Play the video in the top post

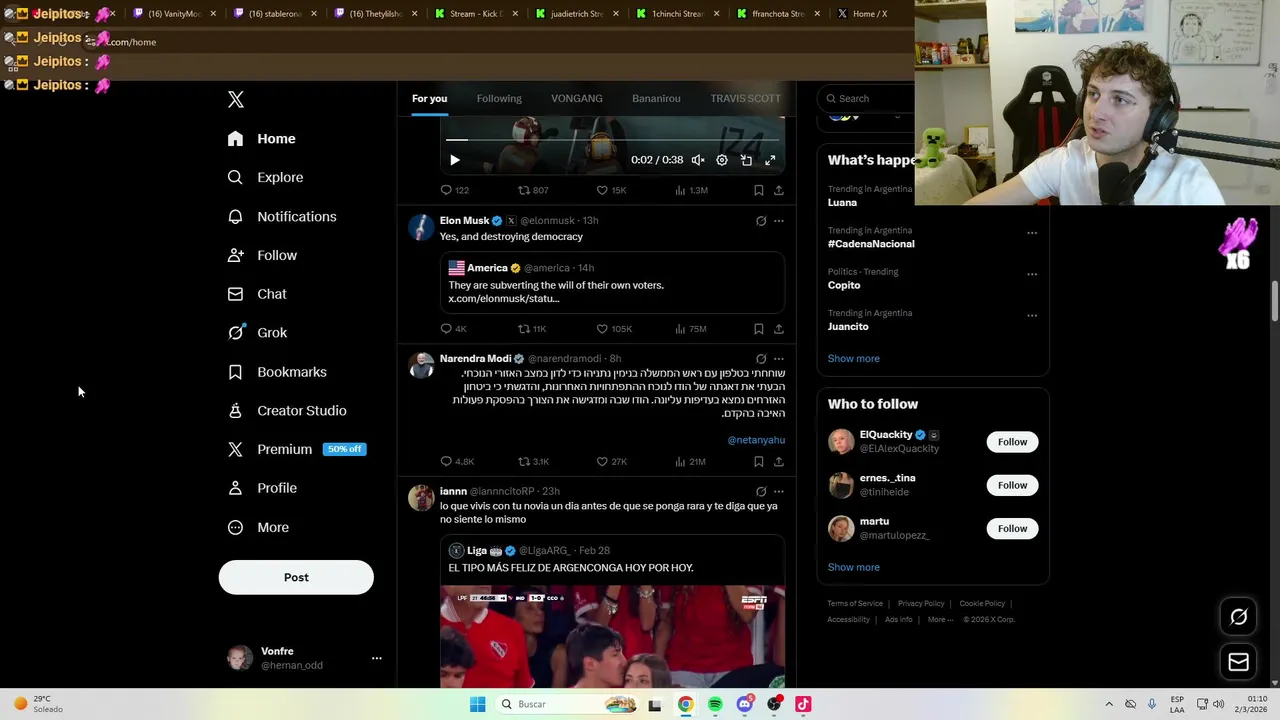click(x=454, y=160)
